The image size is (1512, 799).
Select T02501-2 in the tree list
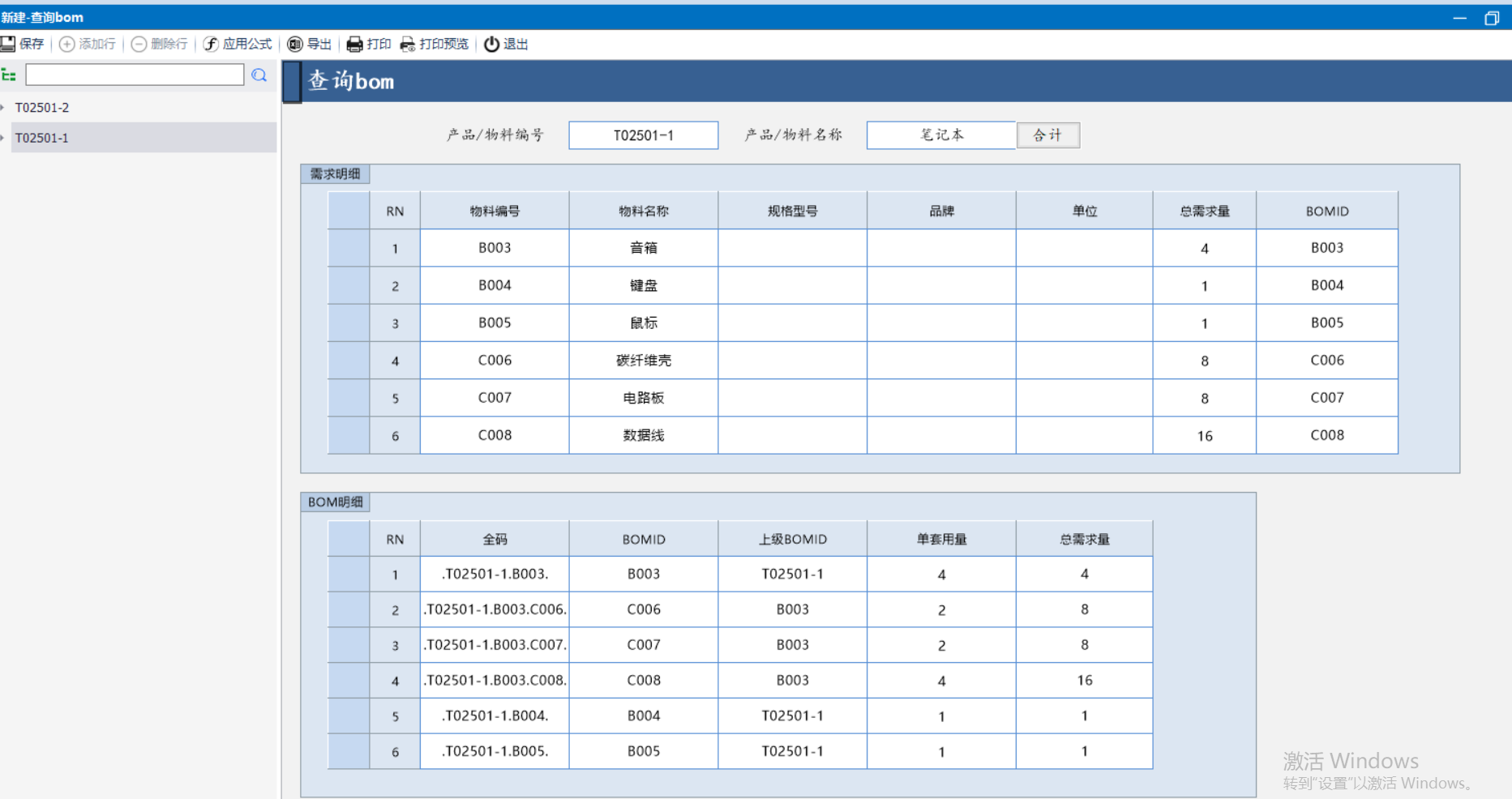tap(42, 107)
